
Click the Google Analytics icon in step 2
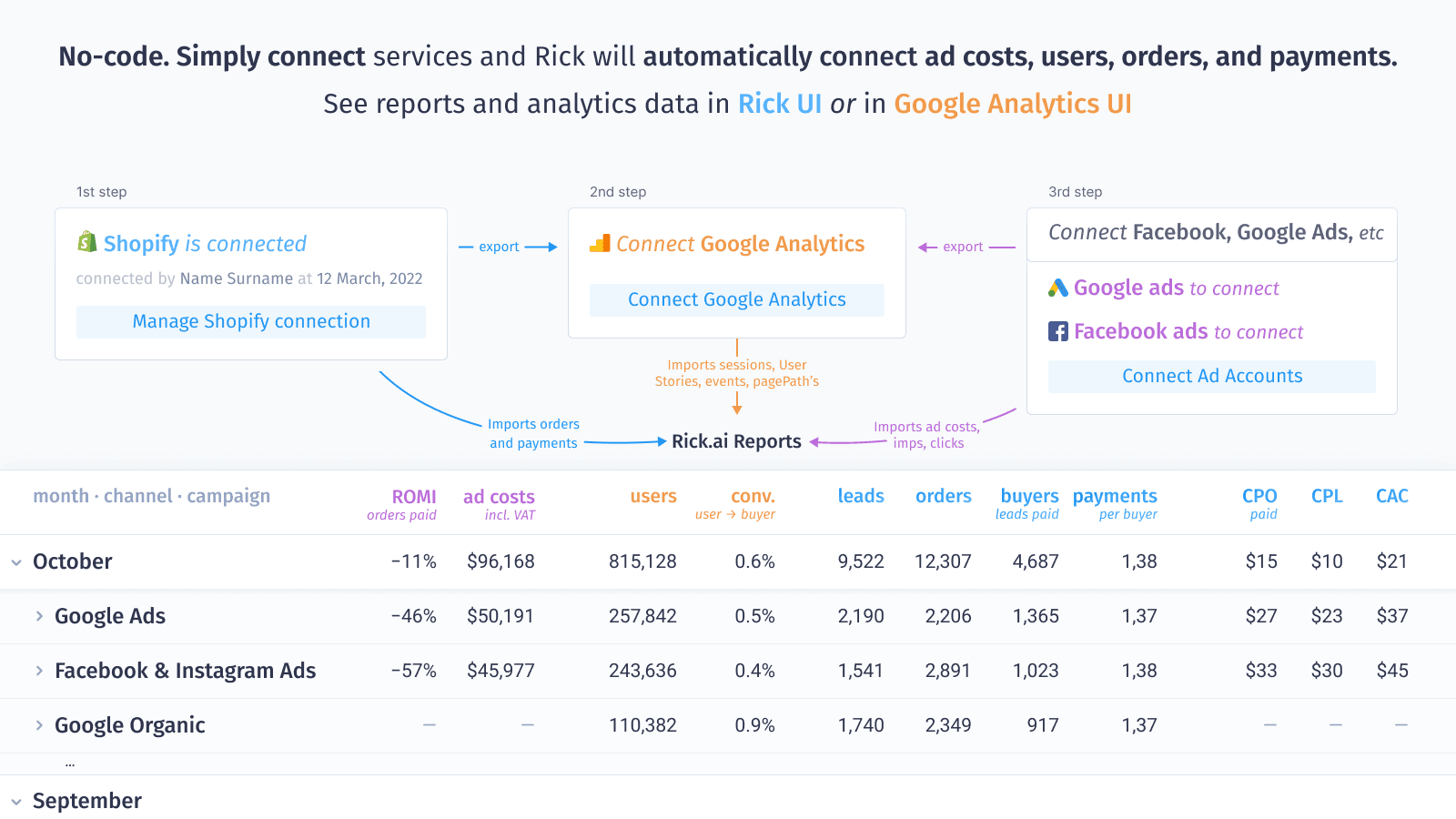[600, 243]
